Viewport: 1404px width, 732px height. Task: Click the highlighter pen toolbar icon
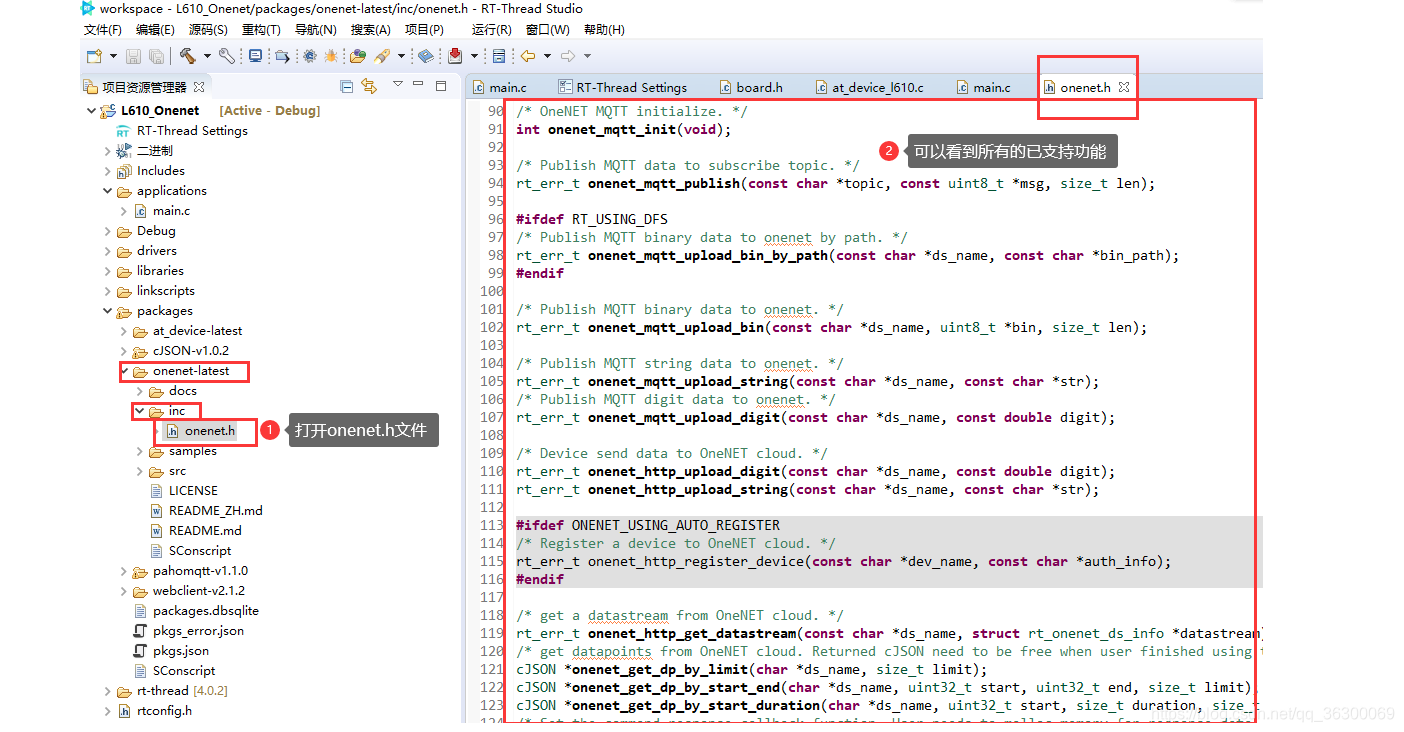coord(382,56)
